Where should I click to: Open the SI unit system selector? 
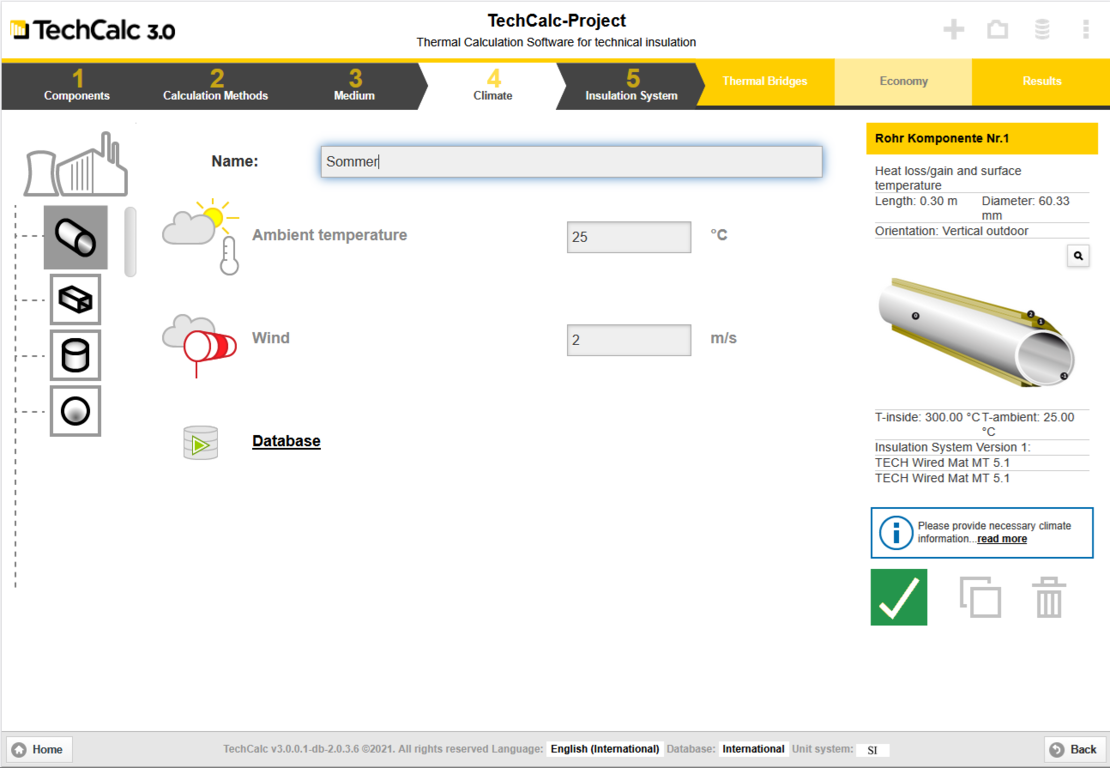872,750
